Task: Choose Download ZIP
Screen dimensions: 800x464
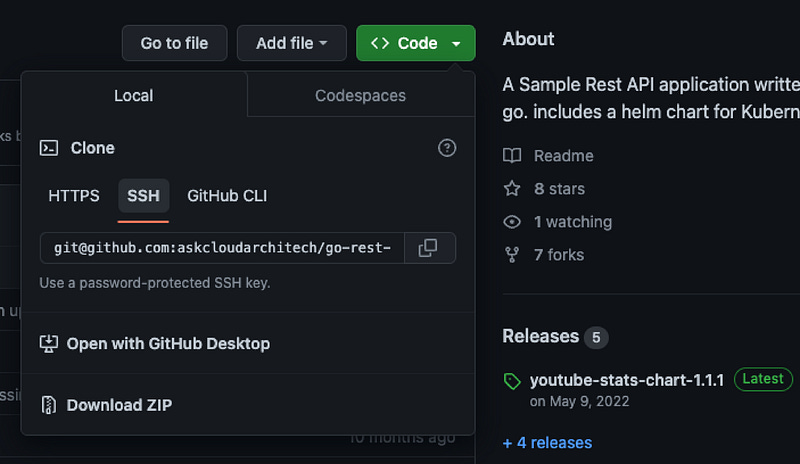Action: coord(119,405)
